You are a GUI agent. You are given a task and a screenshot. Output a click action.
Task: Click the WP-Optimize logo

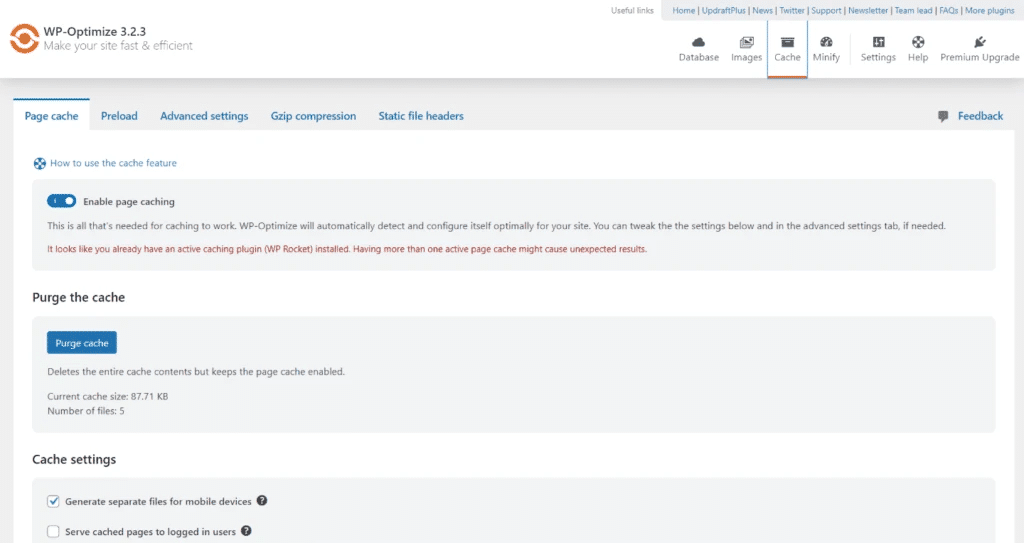pyautogui.click(x=23, y=38)
